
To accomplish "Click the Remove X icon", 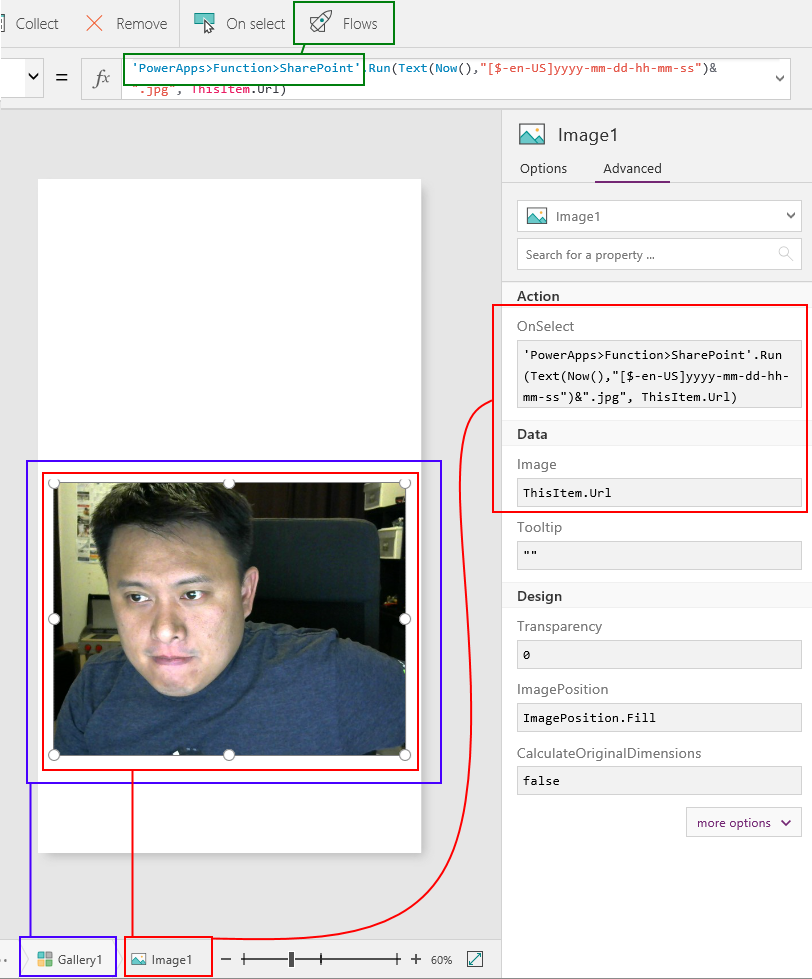I will pyautogui.click(x=95, y=23).
